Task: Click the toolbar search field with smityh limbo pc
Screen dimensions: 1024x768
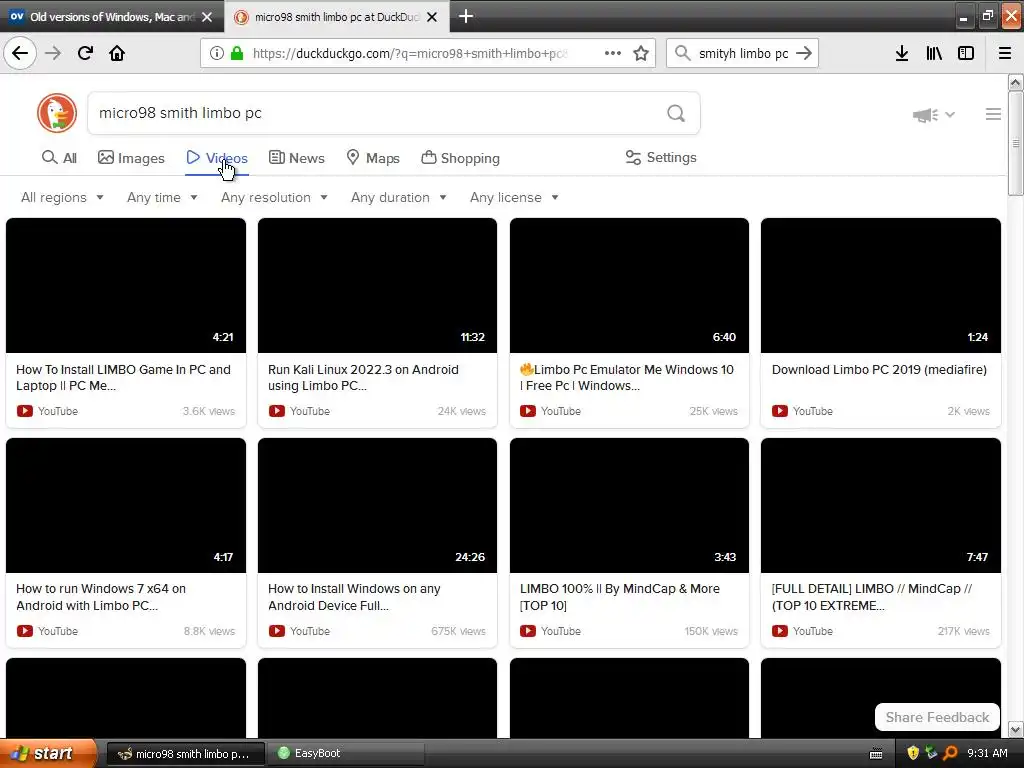Action: coord(743,53)
